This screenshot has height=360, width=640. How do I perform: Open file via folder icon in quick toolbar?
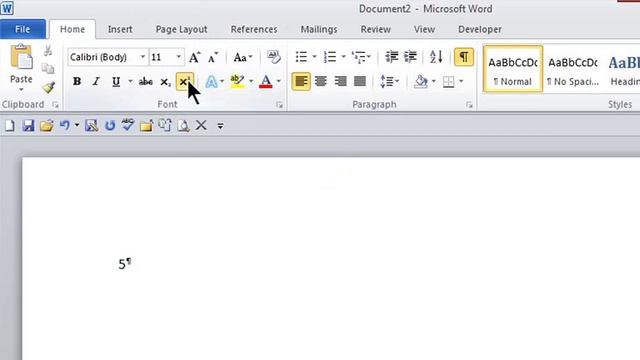[47, 126]
